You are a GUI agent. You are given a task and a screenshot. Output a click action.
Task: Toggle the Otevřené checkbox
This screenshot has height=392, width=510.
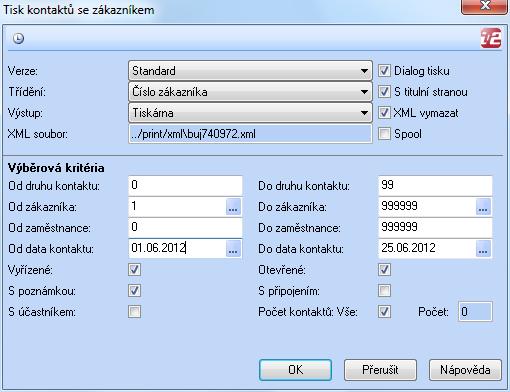click(x=384, y=270)
